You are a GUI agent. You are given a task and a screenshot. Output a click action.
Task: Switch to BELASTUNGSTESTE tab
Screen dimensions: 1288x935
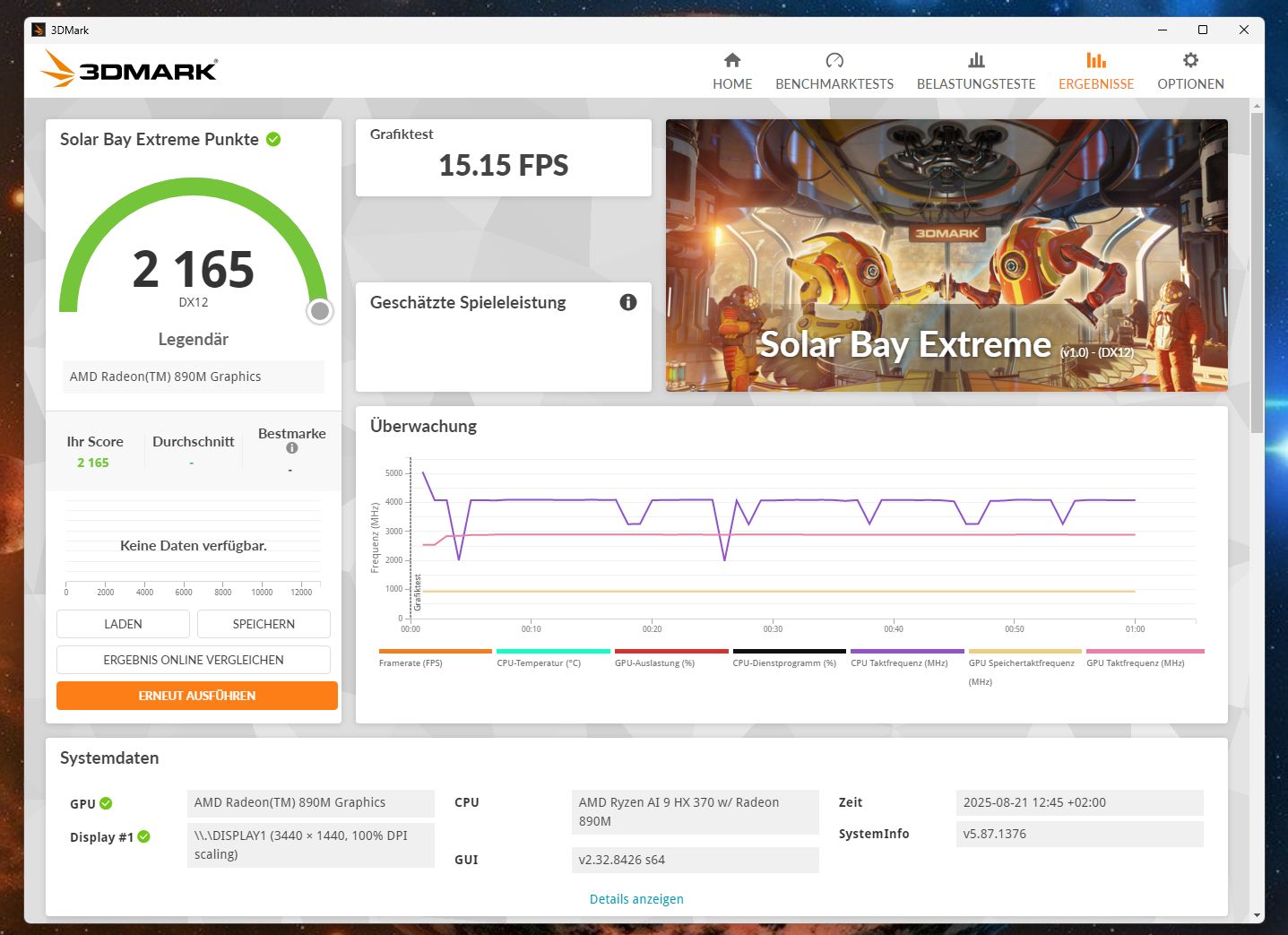(x=976, y=72)
